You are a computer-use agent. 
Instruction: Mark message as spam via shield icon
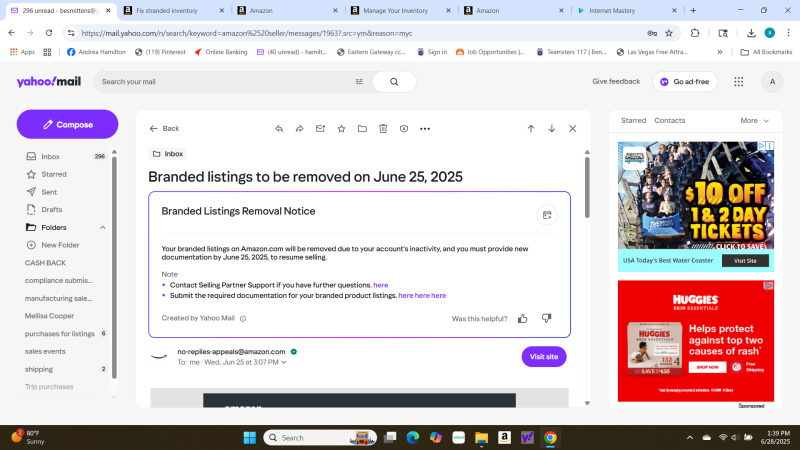pyautogui.click(x=404, y=128)
